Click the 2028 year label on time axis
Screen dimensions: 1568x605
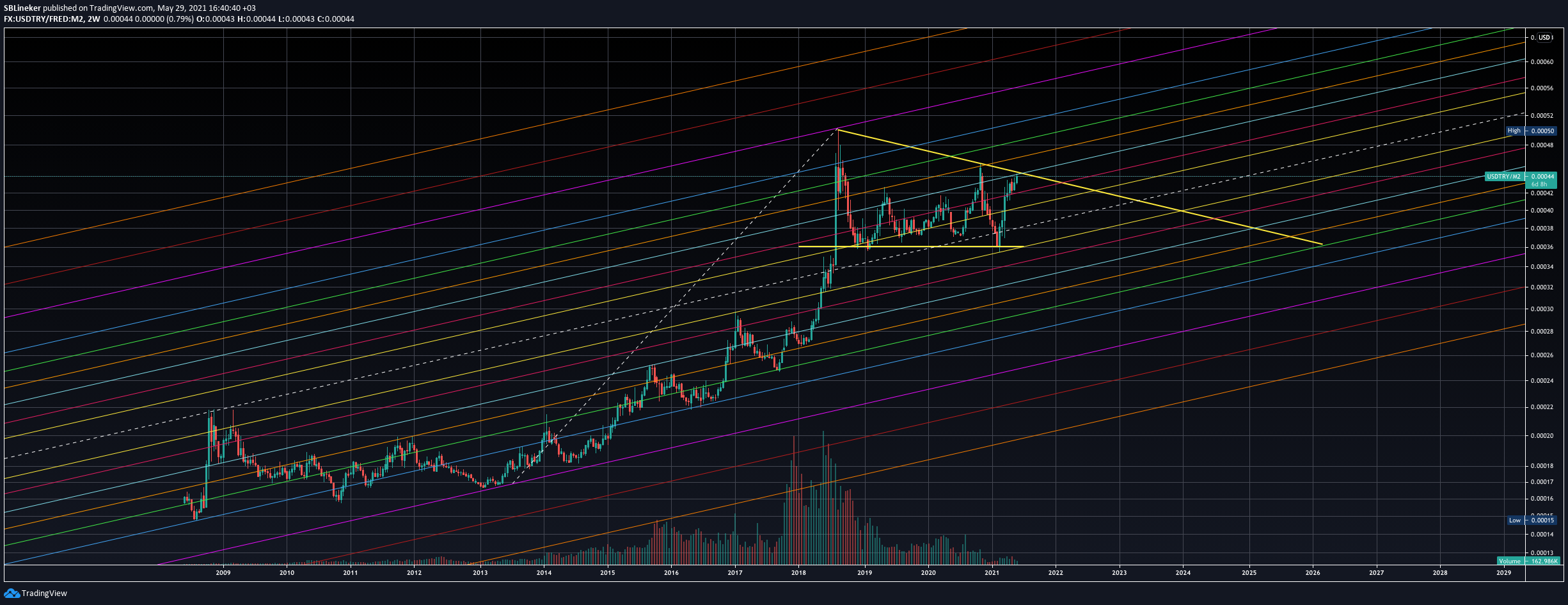click(1440, 573)
